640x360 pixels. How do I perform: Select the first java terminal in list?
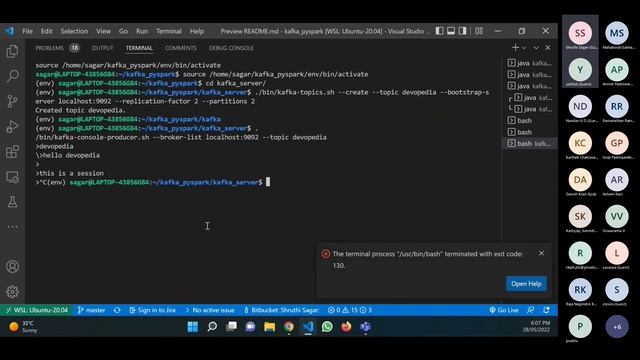point(530,63)
